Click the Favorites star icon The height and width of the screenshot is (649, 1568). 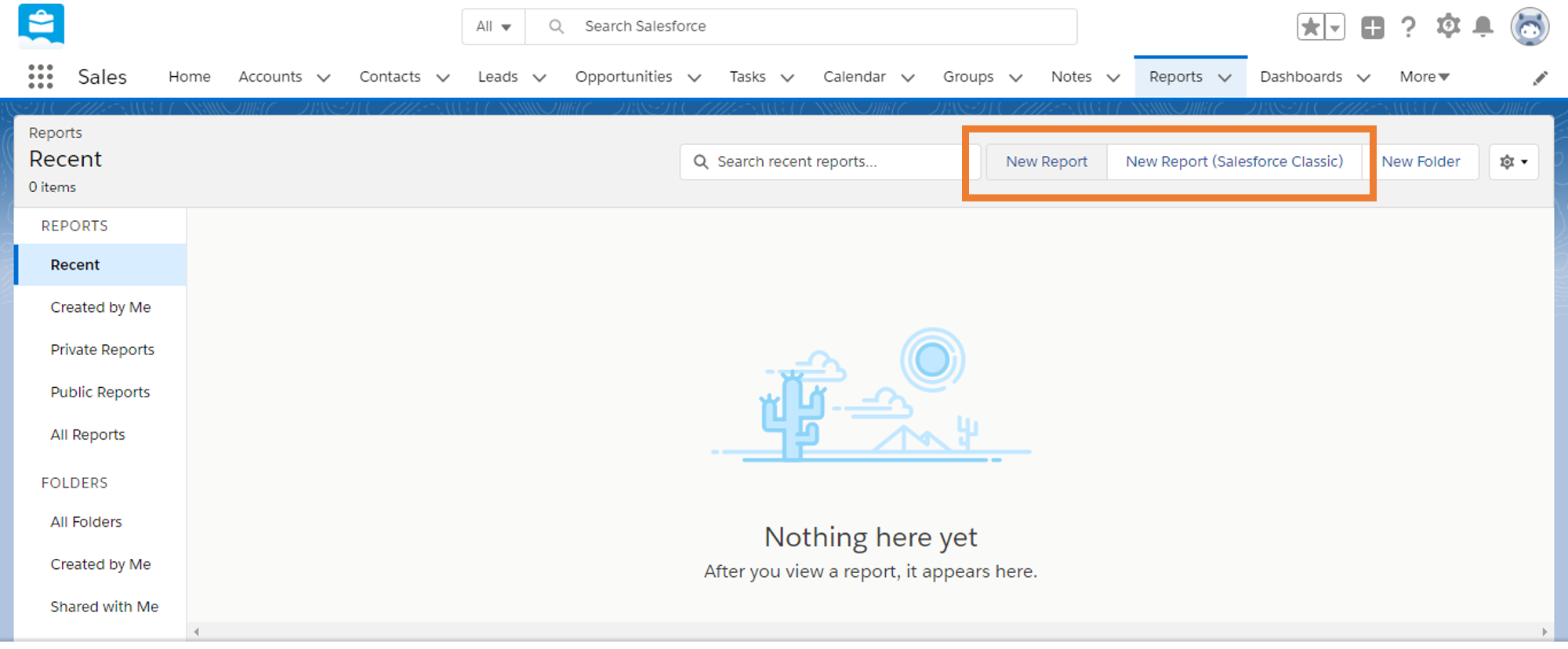(x=1310, y=27)
